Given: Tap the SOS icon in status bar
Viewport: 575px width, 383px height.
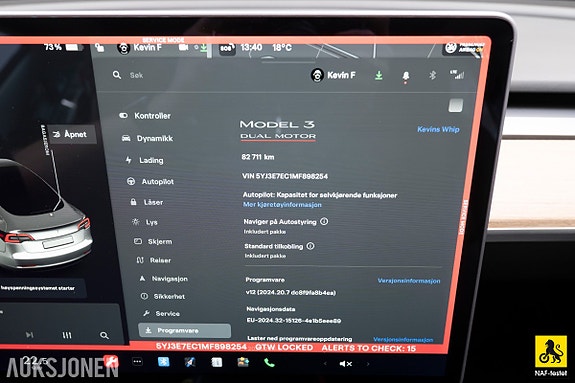Looking at the screenshot, I should 227,48.
